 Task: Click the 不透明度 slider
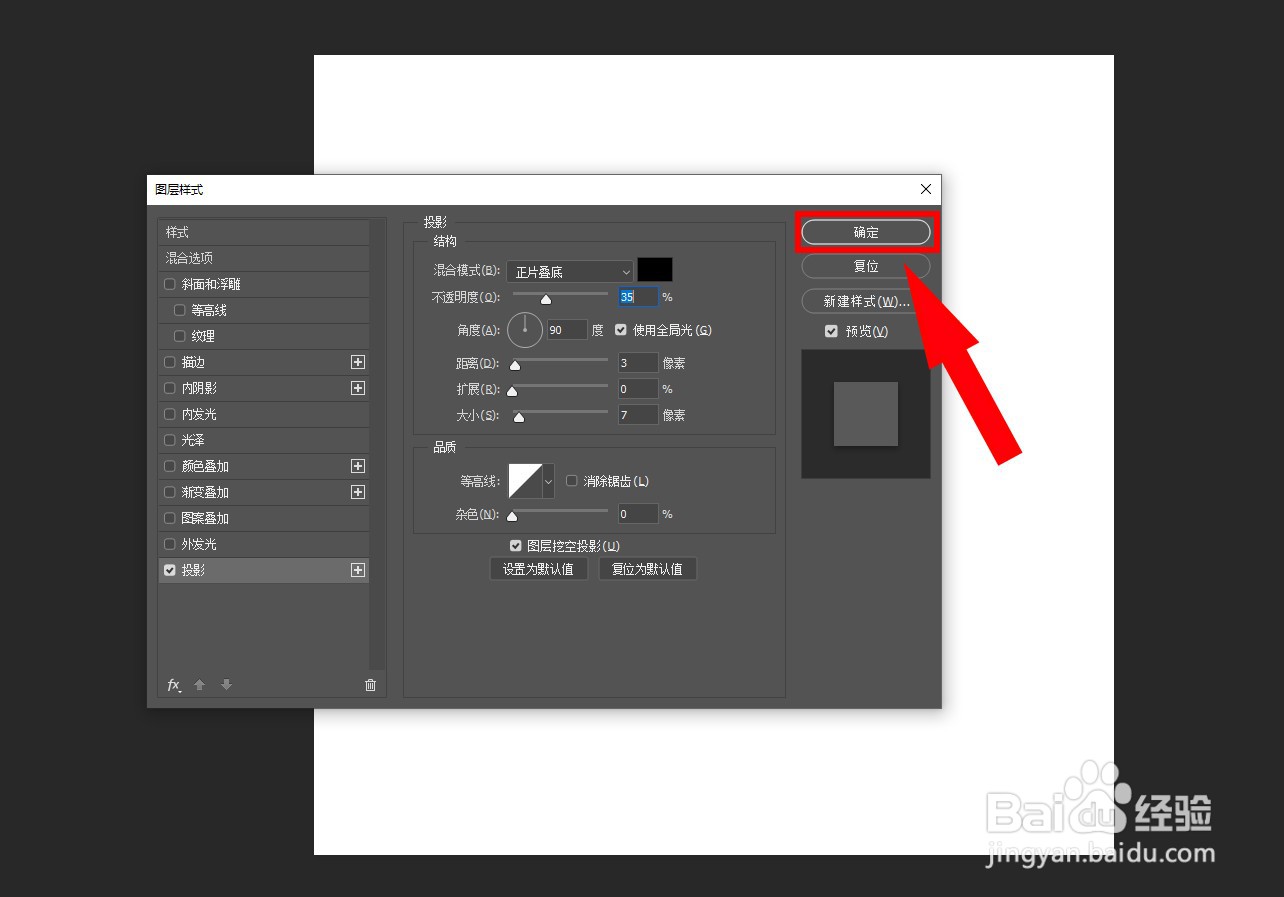(560, 296)
